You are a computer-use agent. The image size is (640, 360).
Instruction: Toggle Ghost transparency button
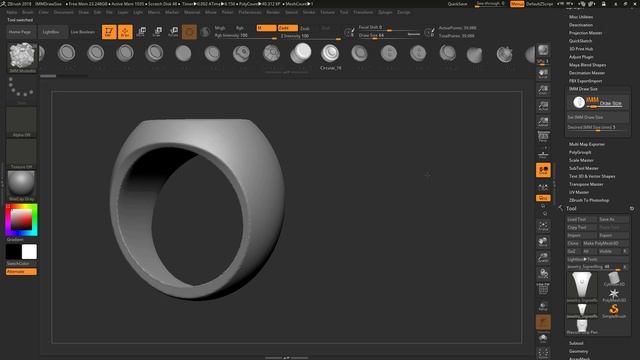click(x=543, y=322)
